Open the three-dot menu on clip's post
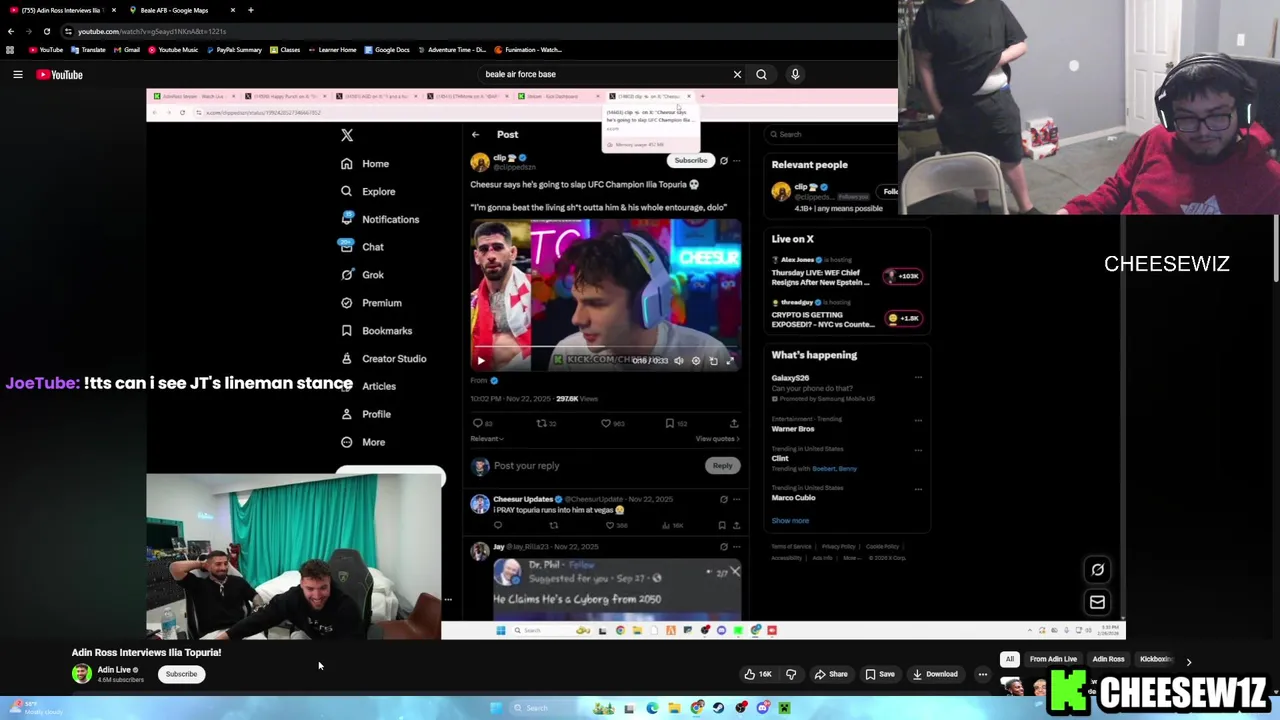Screen dimensions: 1280x720 pyautogui.click(x=736, y=161)
